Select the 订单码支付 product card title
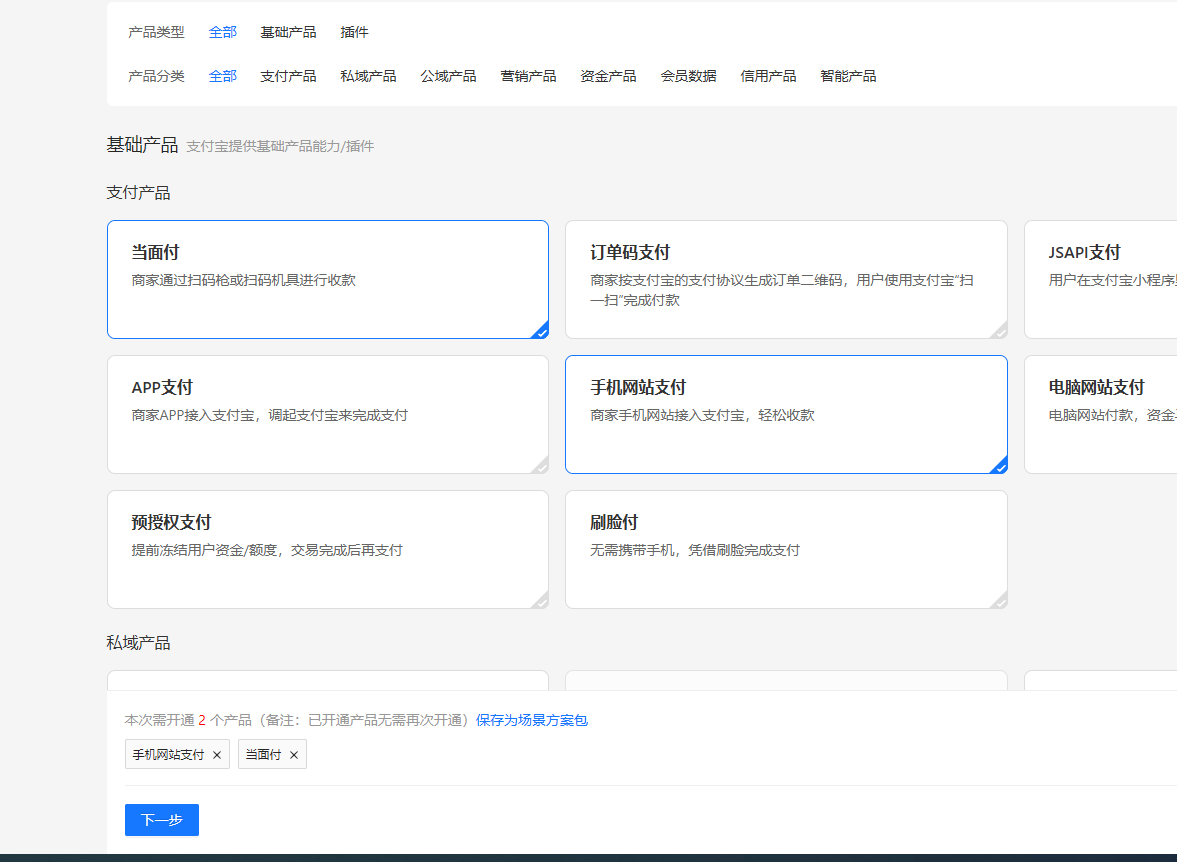Screen dimensions: 1177x862 [630, 252]
